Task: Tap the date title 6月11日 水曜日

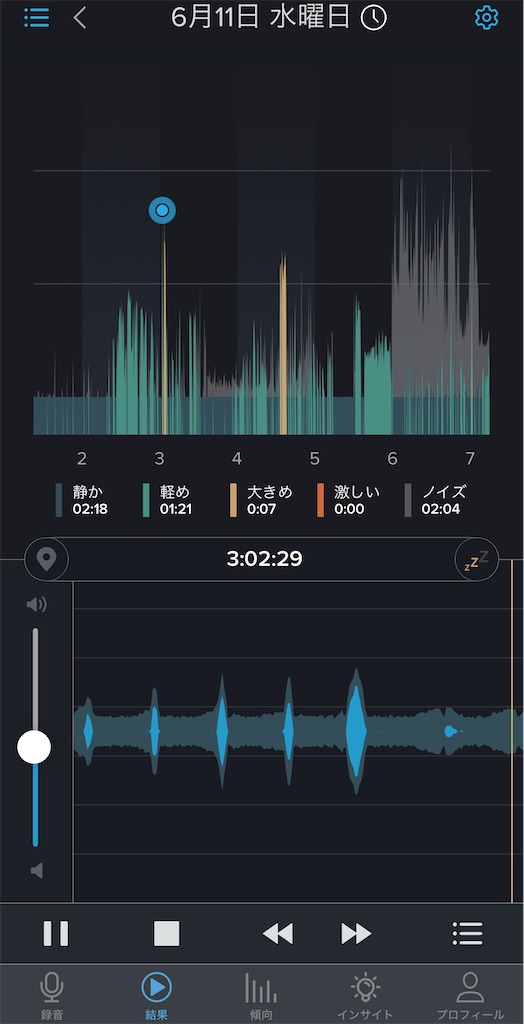Action: coord(261,18)
